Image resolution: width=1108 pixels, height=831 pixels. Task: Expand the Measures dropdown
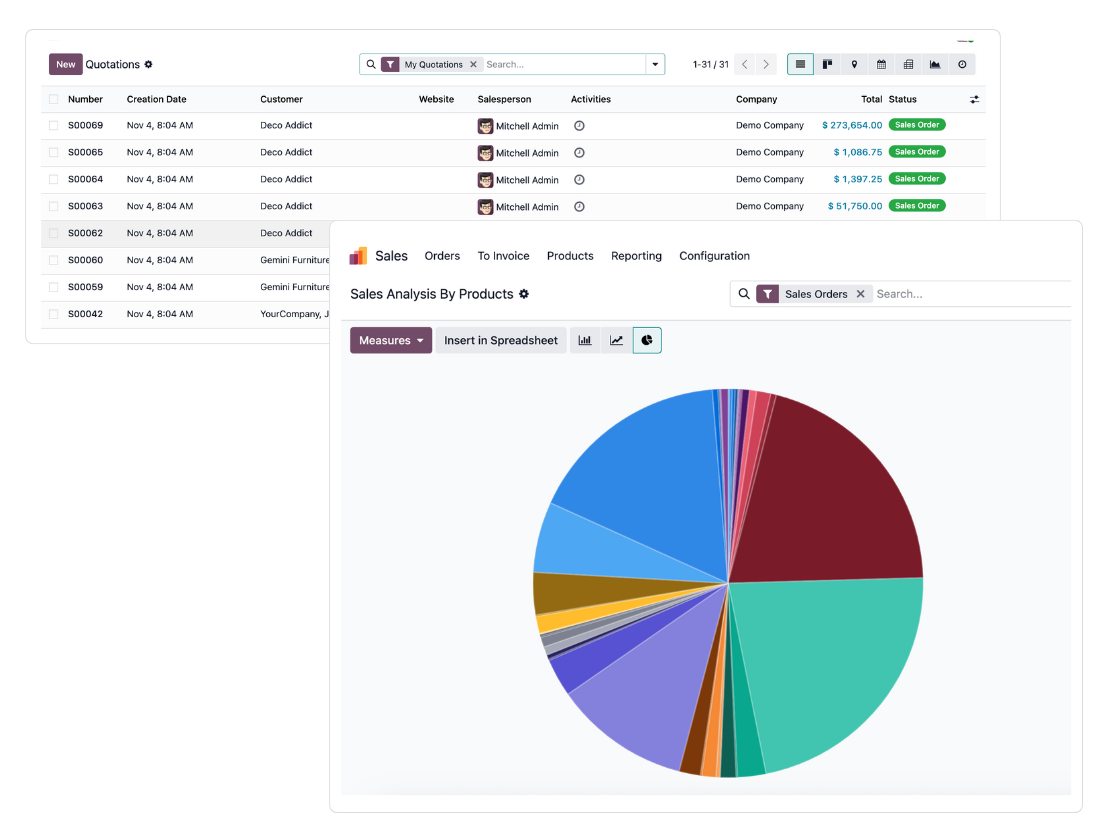391,340
